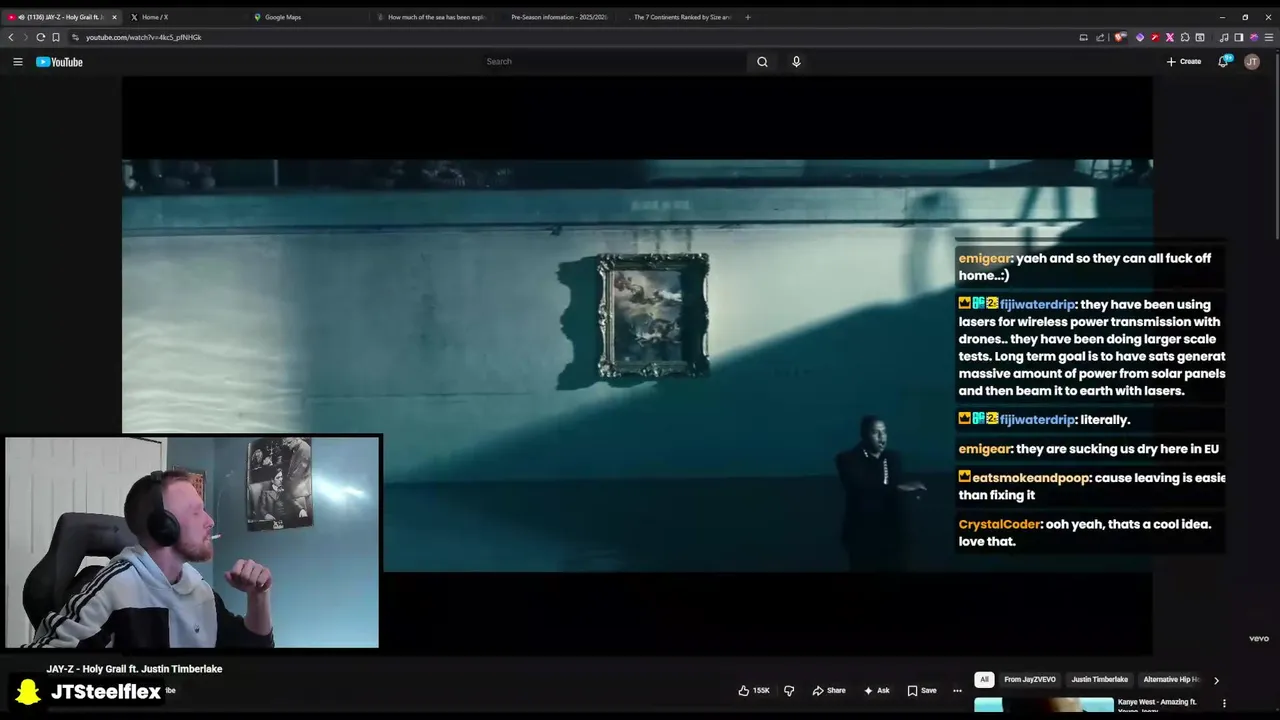This screenshot has height=720, width=1280.
Task: Bookmark this page in the address bar
Action: pyautogui.click(x=56, y=37)
